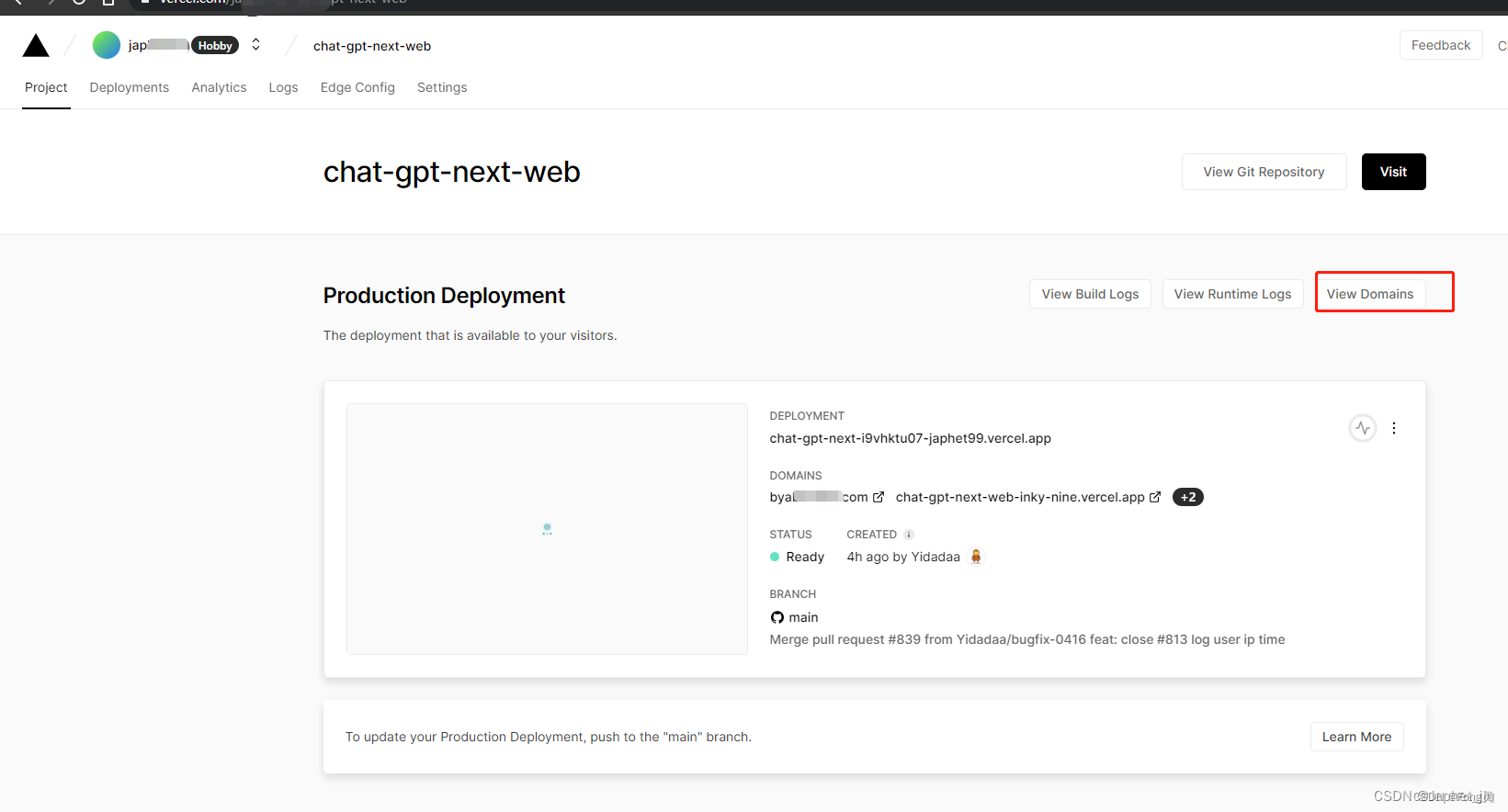Click the View Domains button
Screen dimensions: 1508x812
(x=1369, y=294)
